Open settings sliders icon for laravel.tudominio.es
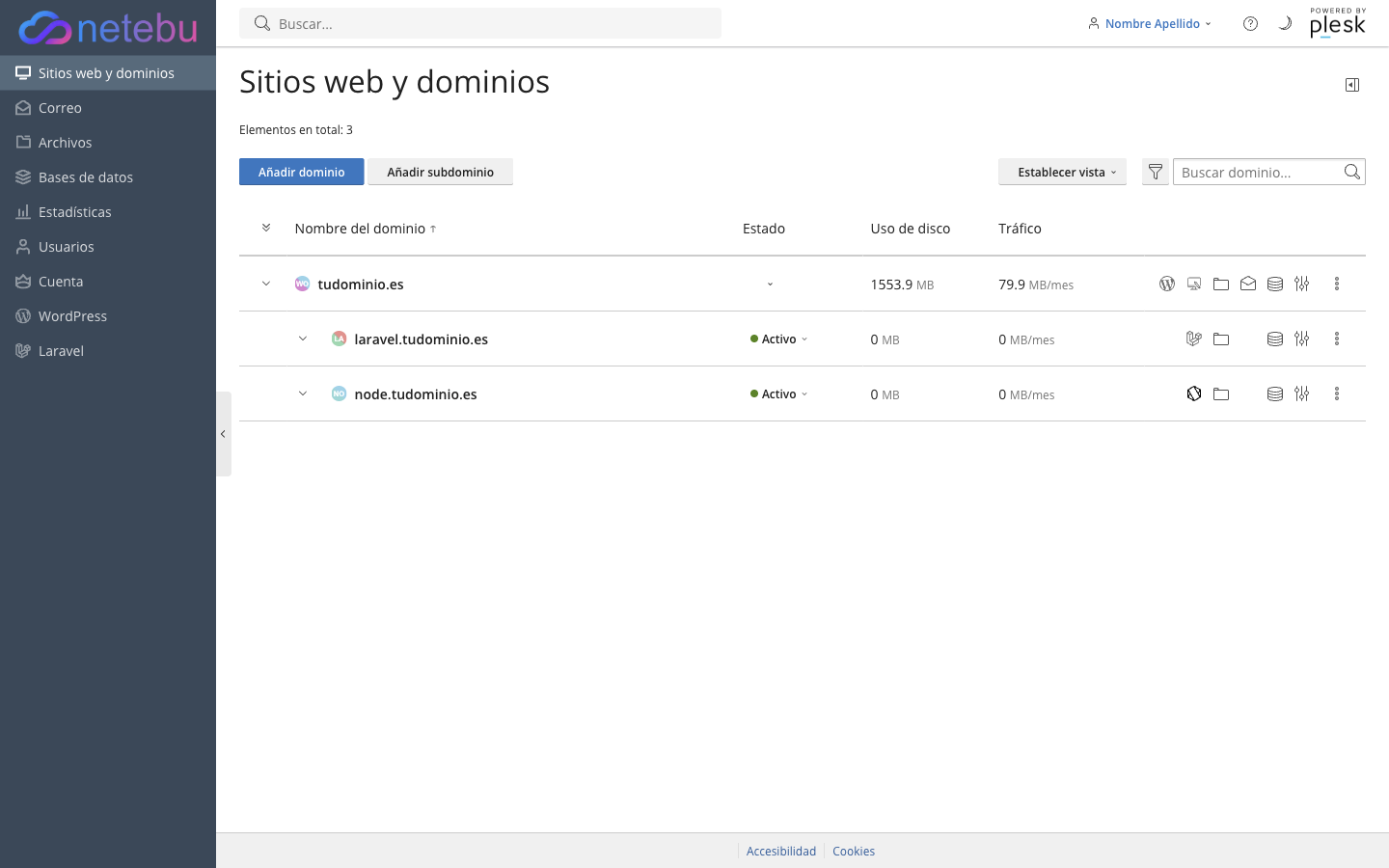This screenshot has height=868, width=1389. pyautogui.click(x=1302, y=339)
